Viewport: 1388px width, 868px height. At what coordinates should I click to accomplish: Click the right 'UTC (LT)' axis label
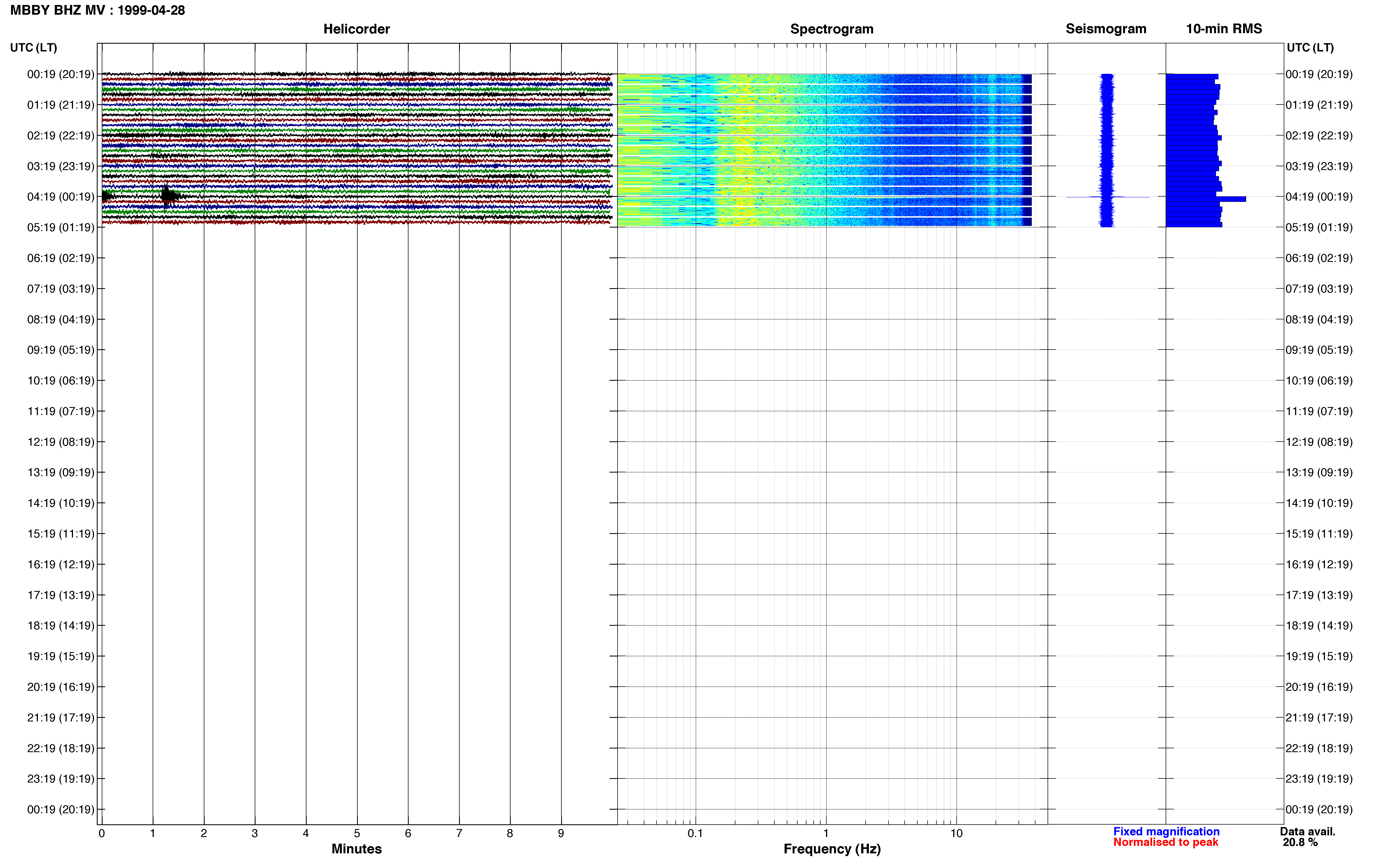[x=1310, y=48]
